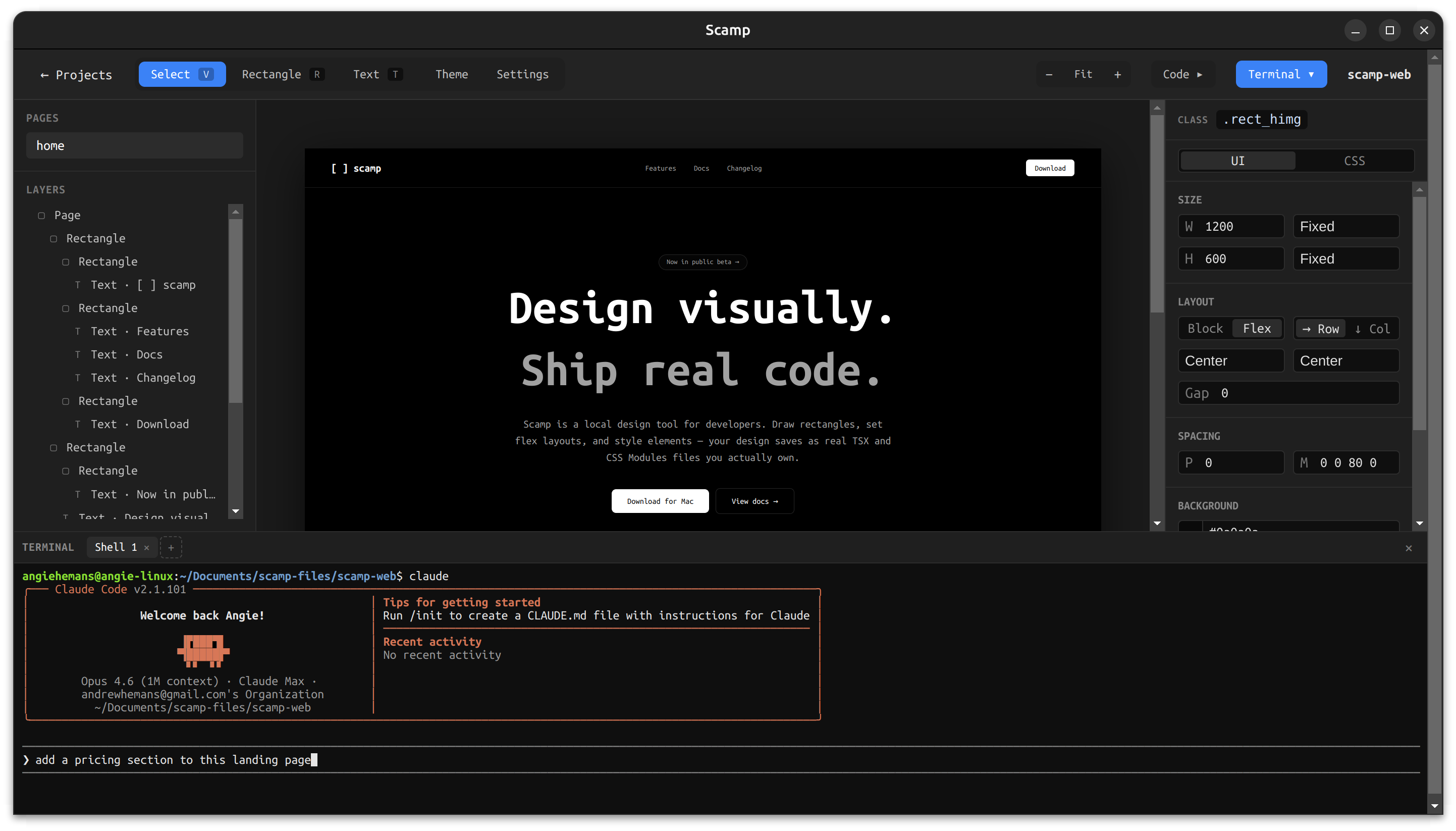Image resolution: width=1456 pixels, height=831 pixels.
Task: Open the Settings menu
Action: (x=522, y=74)
